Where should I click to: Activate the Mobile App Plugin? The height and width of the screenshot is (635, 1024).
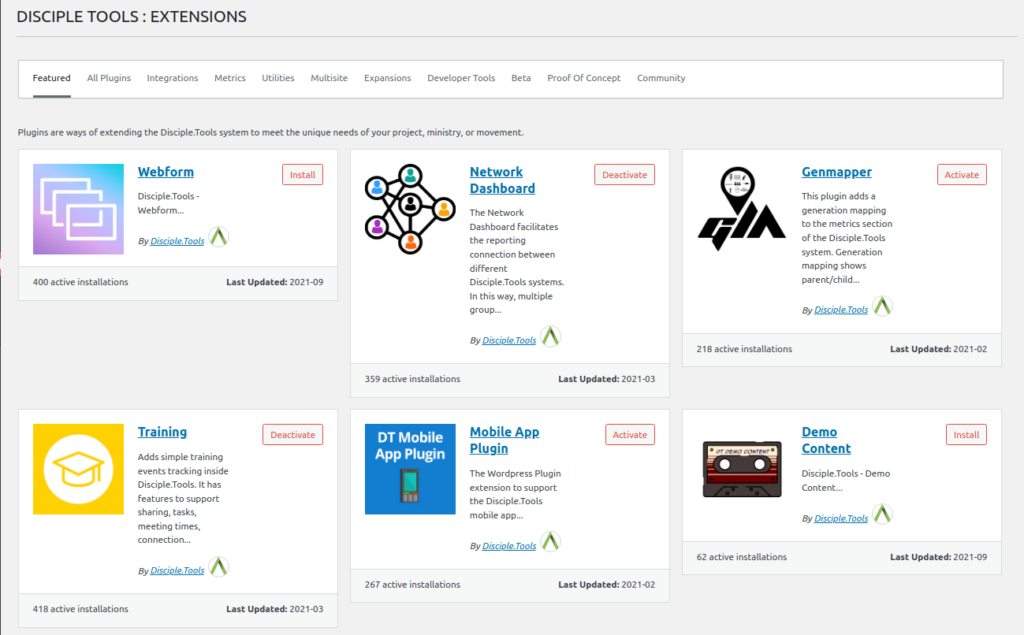tap(630, 434)
